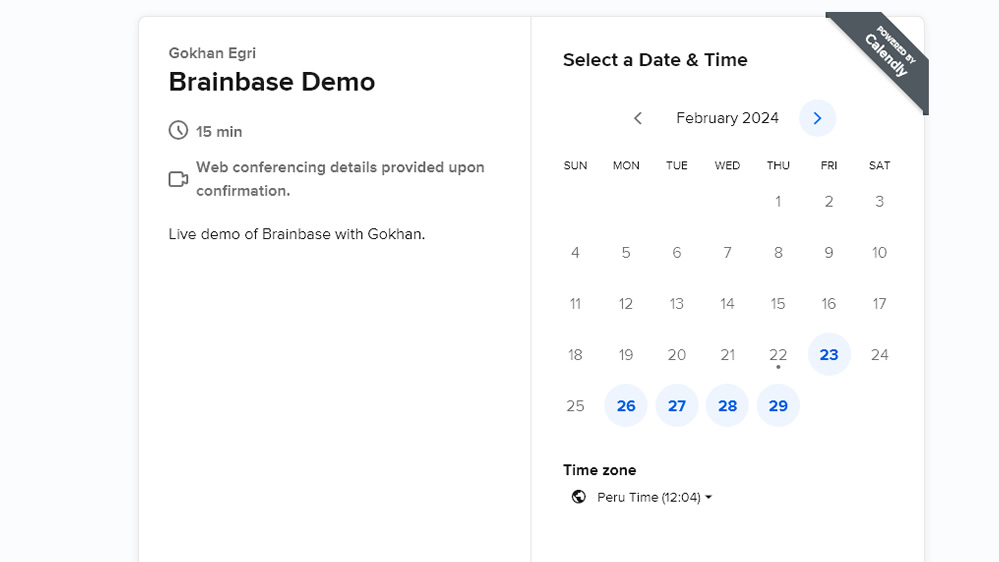The height and width of the screenshot is (562, 999).
Task: Click the unavailable date 24
Action: point(879,354)
